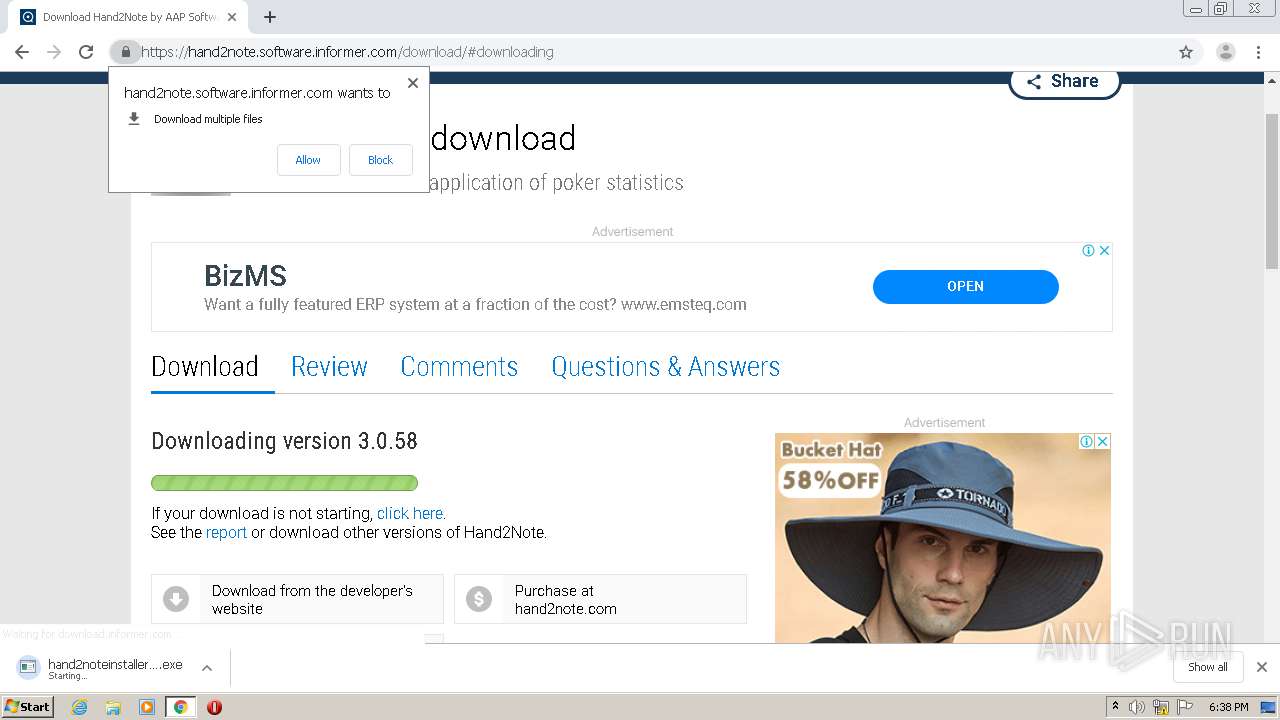The image size is (1280, 720).
Task: Open the Windows Start menu
Action: coord(28,706)
